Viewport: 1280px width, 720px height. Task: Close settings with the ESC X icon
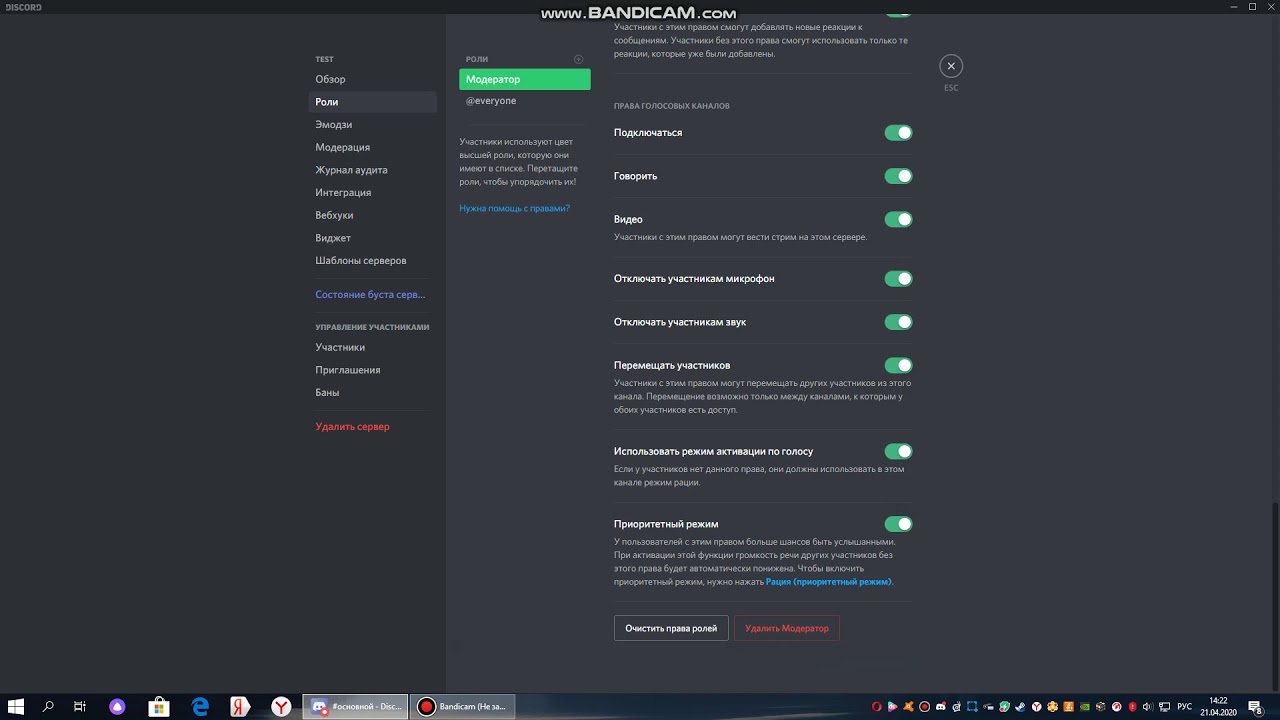951,66
